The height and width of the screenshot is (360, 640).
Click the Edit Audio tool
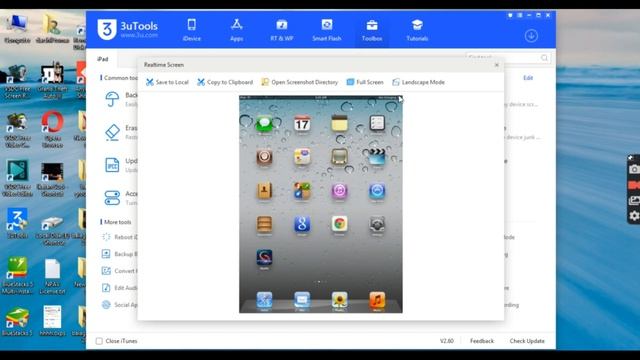[x=120, y=288]
